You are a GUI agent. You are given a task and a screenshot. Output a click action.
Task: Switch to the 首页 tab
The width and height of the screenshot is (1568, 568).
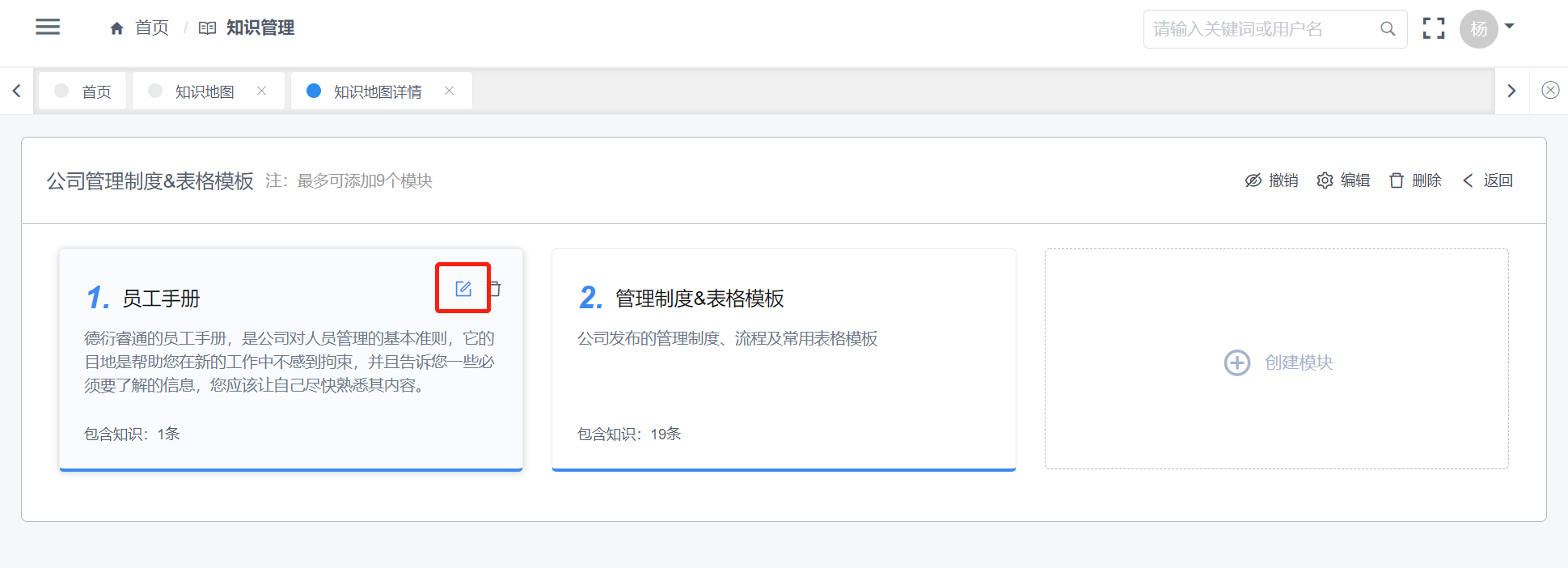(95, 91)
